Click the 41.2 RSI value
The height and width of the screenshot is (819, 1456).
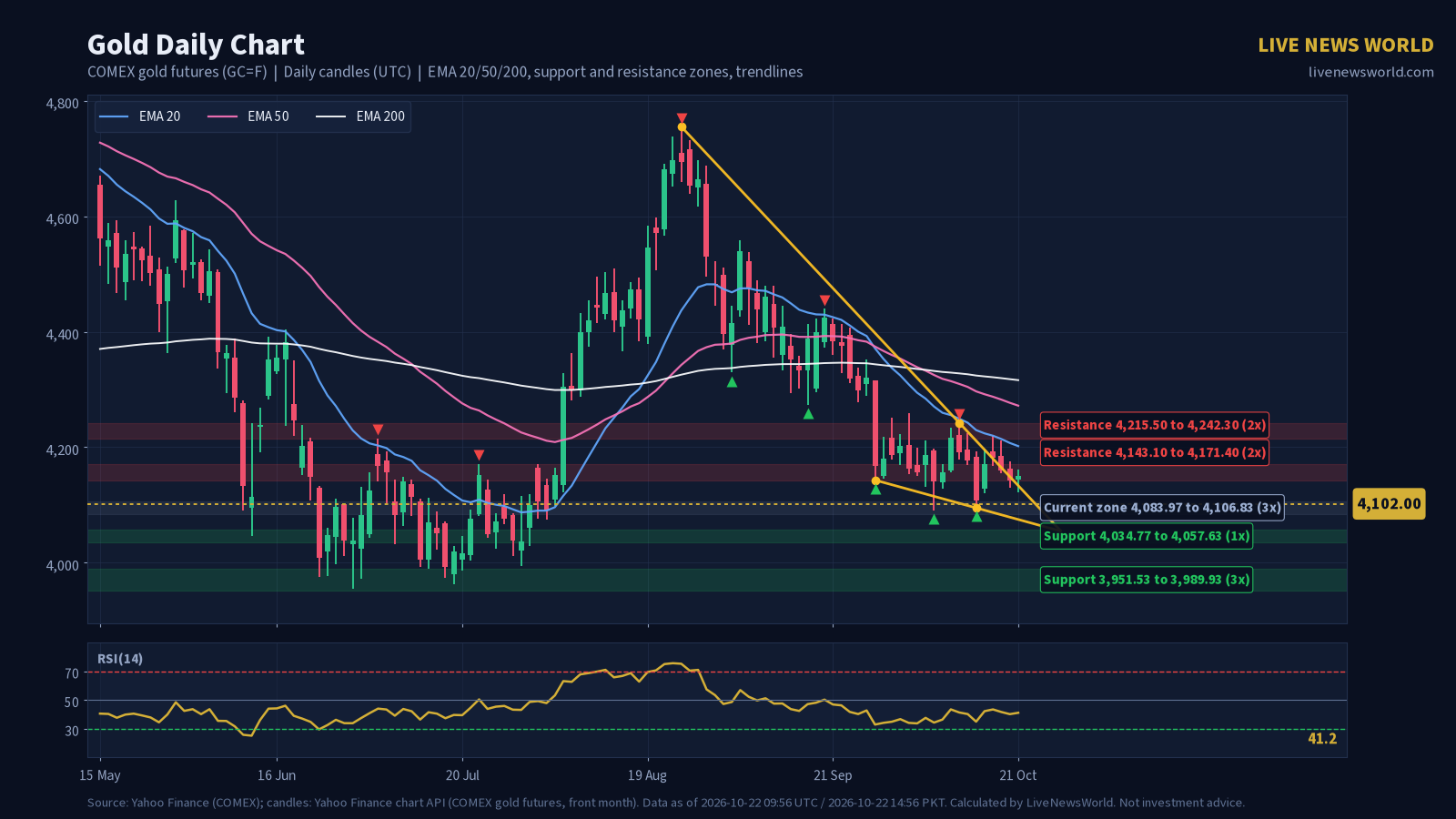coord(1322,739)
